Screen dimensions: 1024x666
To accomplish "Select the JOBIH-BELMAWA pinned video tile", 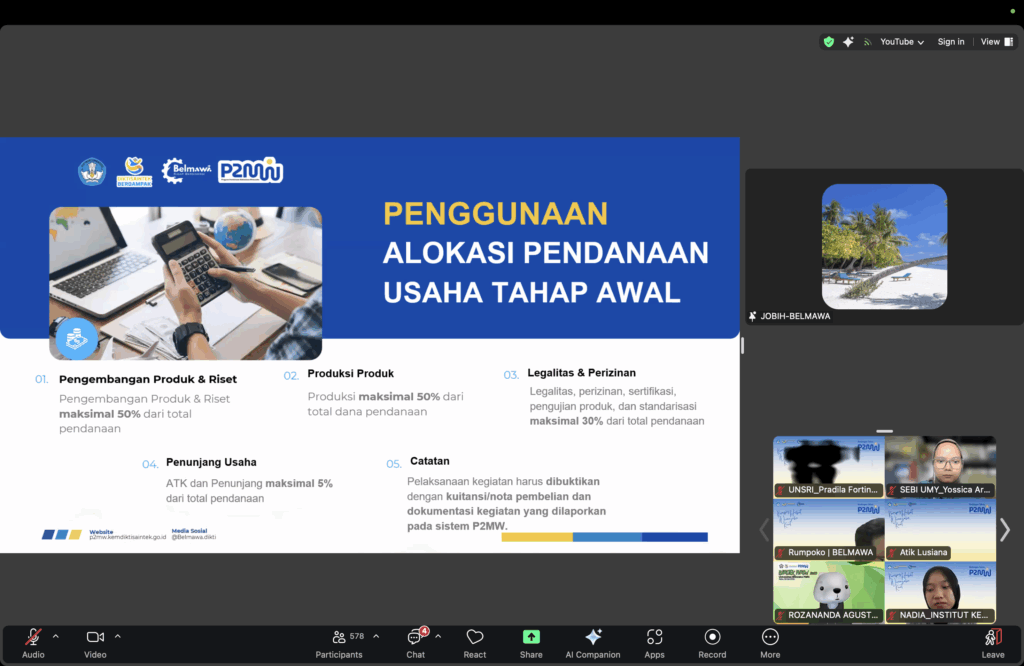I will [884, 247].
